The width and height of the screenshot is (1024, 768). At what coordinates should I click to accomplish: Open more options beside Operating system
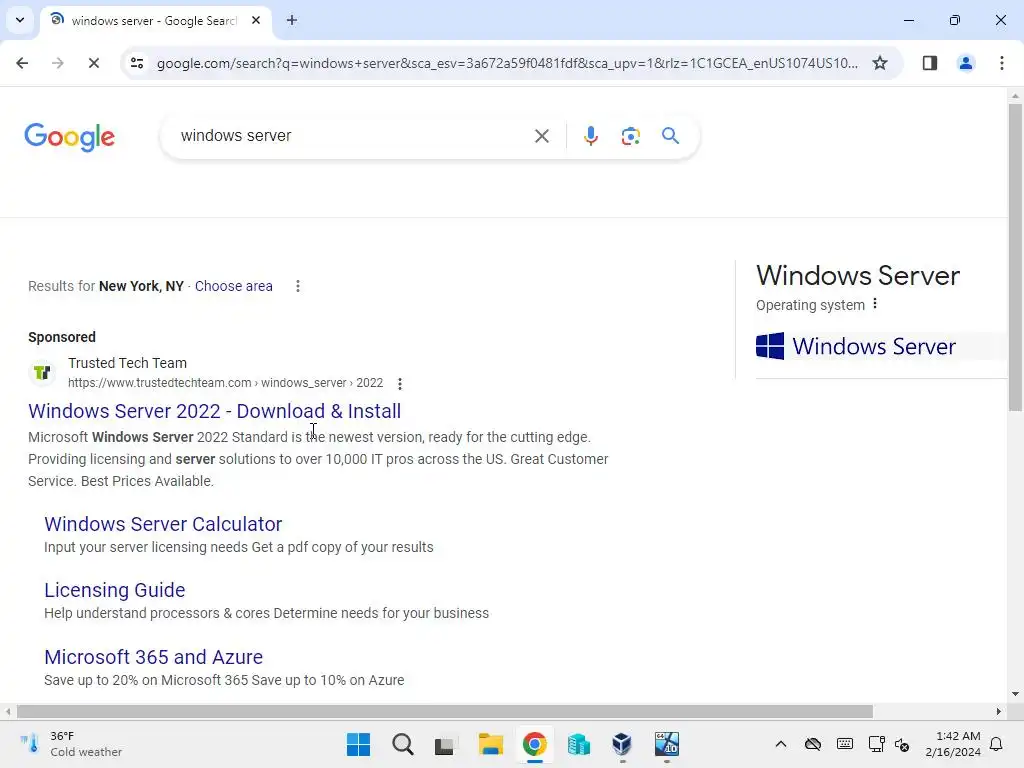(875, 304)
